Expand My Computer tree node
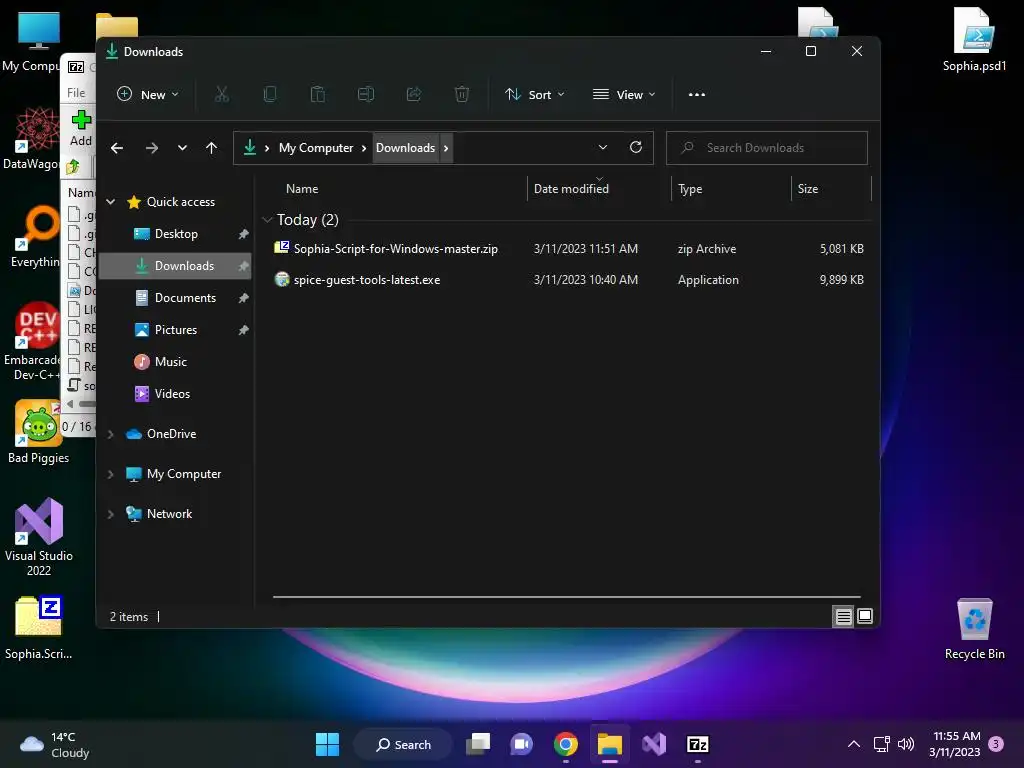 (110, 474)
